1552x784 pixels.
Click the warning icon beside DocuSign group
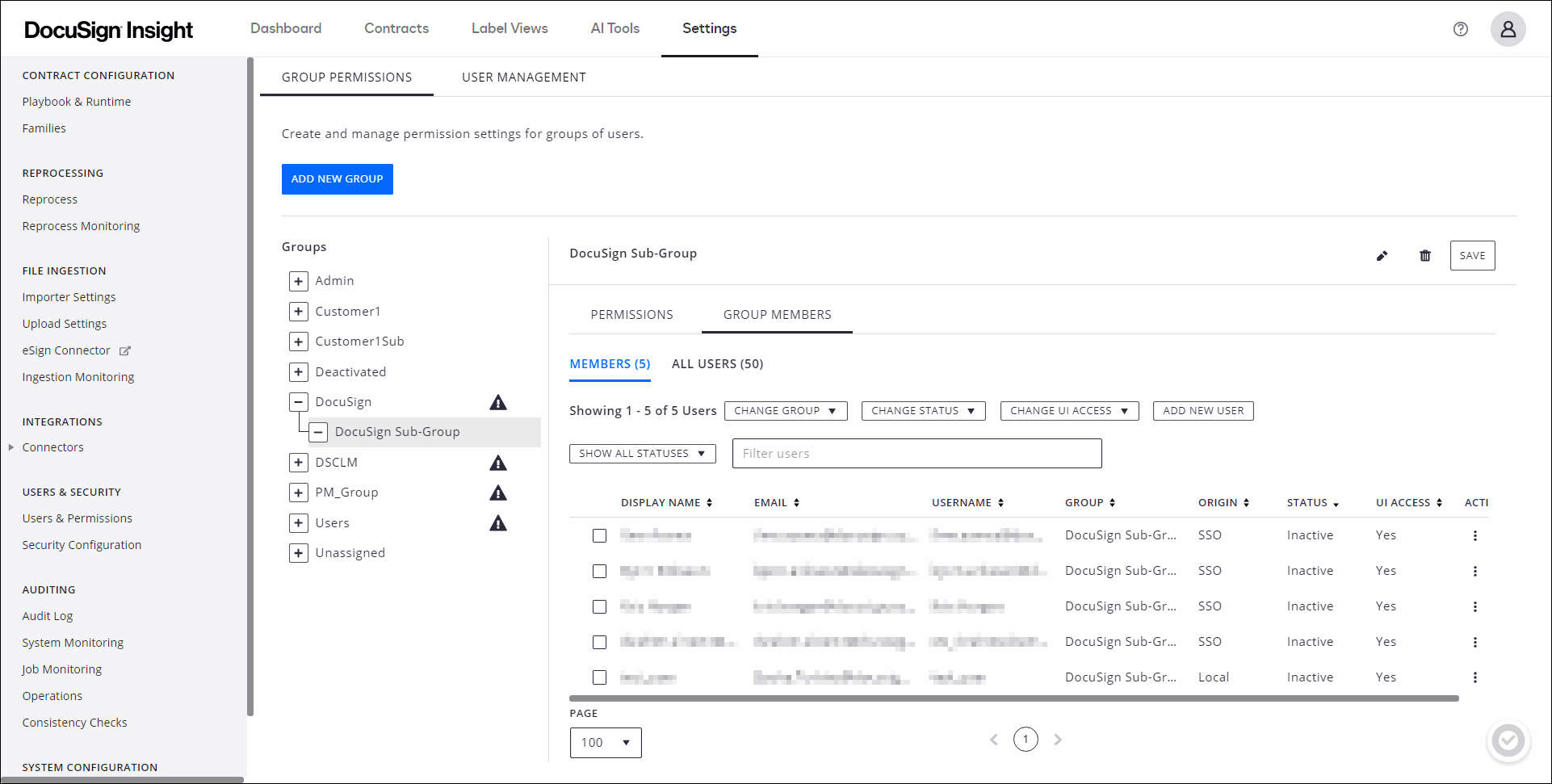[498, 402]
